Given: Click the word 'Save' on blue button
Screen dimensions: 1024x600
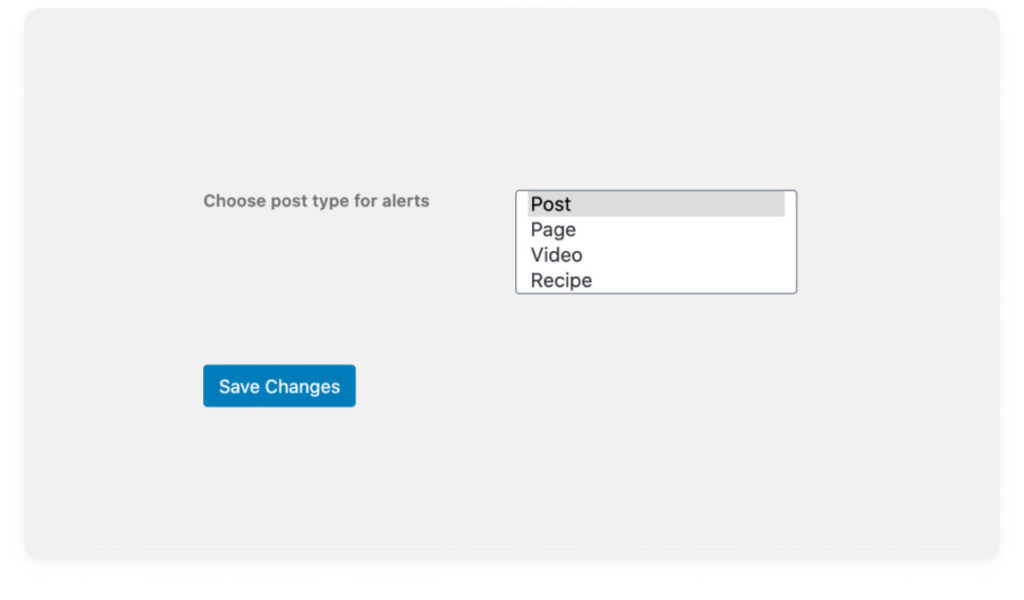Looking at the screenshot, I should coord(239,387).
